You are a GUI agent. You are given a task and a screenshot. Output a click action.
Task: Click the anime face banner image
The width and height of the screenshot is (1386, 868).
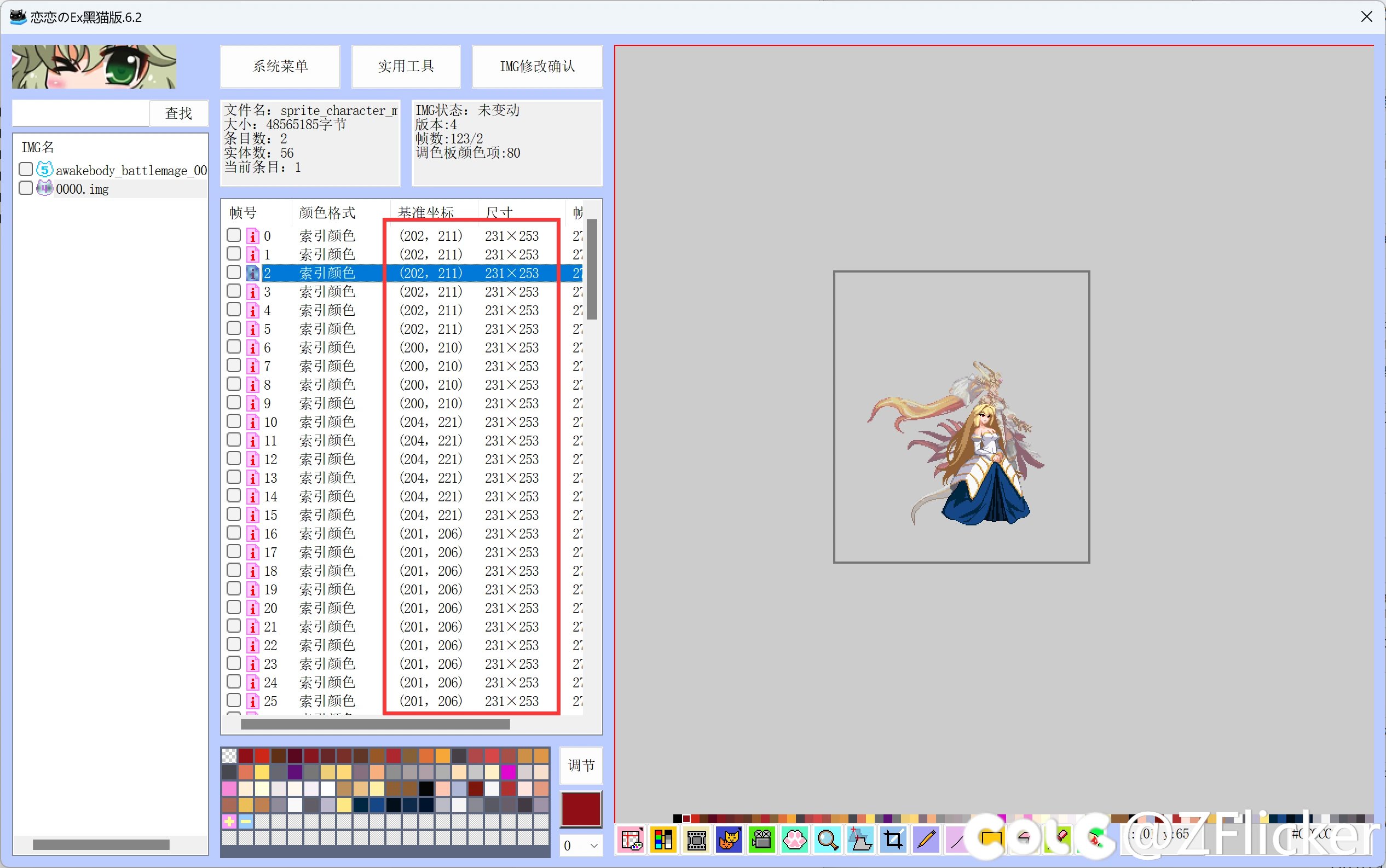click(94, 67)
